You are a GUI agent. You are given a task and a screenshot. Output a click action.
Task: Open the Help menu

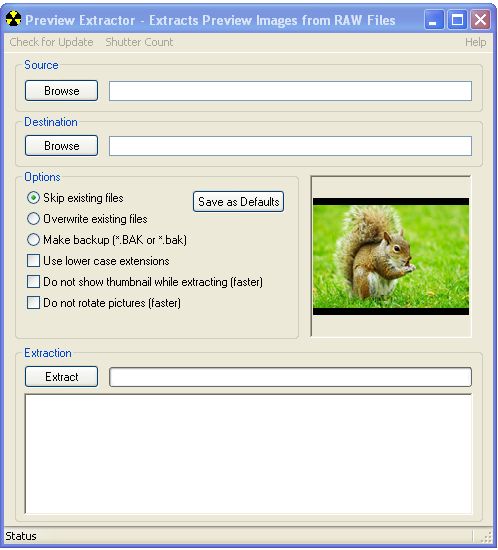tap(476, 42)
